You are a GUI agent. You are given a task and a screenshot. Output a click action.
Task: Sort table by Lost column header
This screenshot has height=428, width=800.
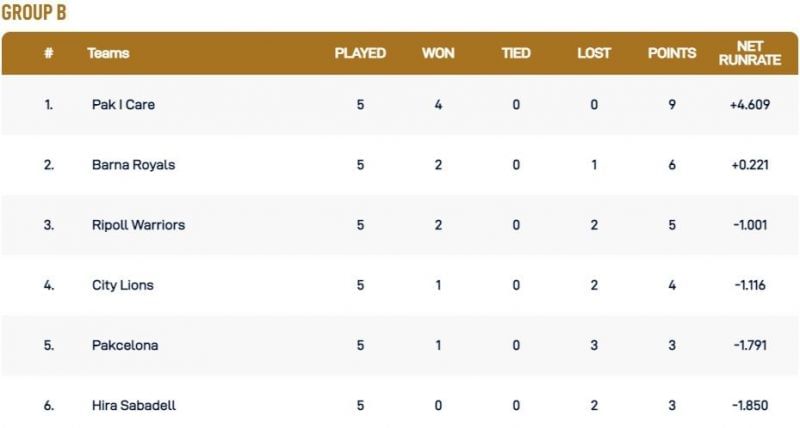[x=594, y=53]
